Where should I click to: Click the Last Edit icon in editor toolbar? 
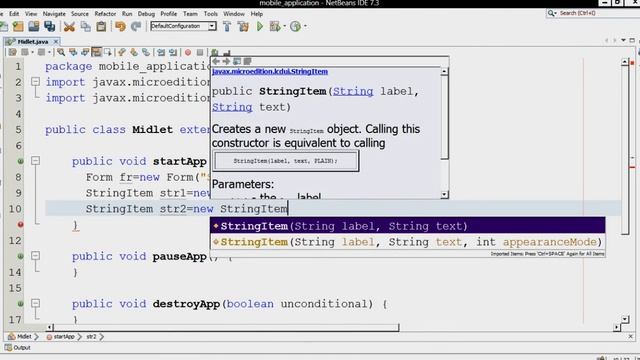[12, 52]
